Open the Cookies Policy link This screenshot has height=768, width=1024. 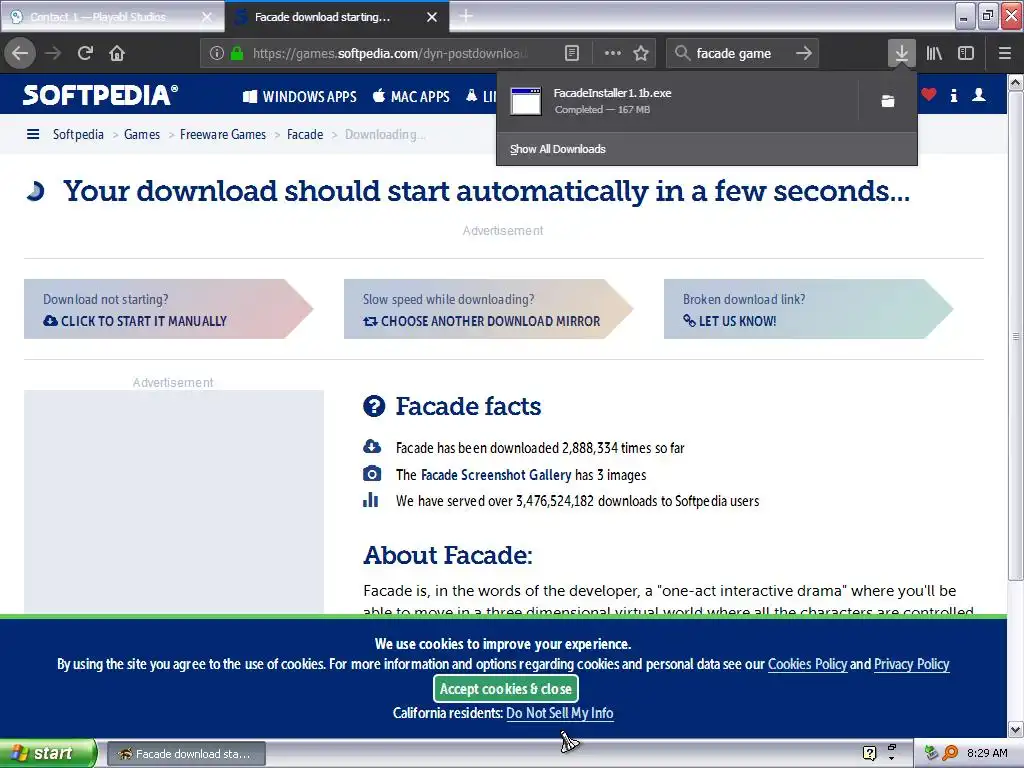click(x=807, y=664)
